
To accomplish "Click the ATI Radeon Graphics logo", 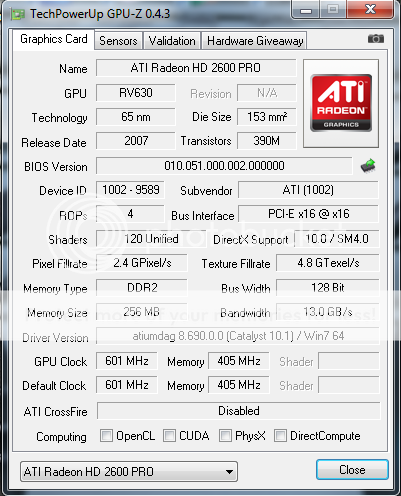I will pos(341,103).
